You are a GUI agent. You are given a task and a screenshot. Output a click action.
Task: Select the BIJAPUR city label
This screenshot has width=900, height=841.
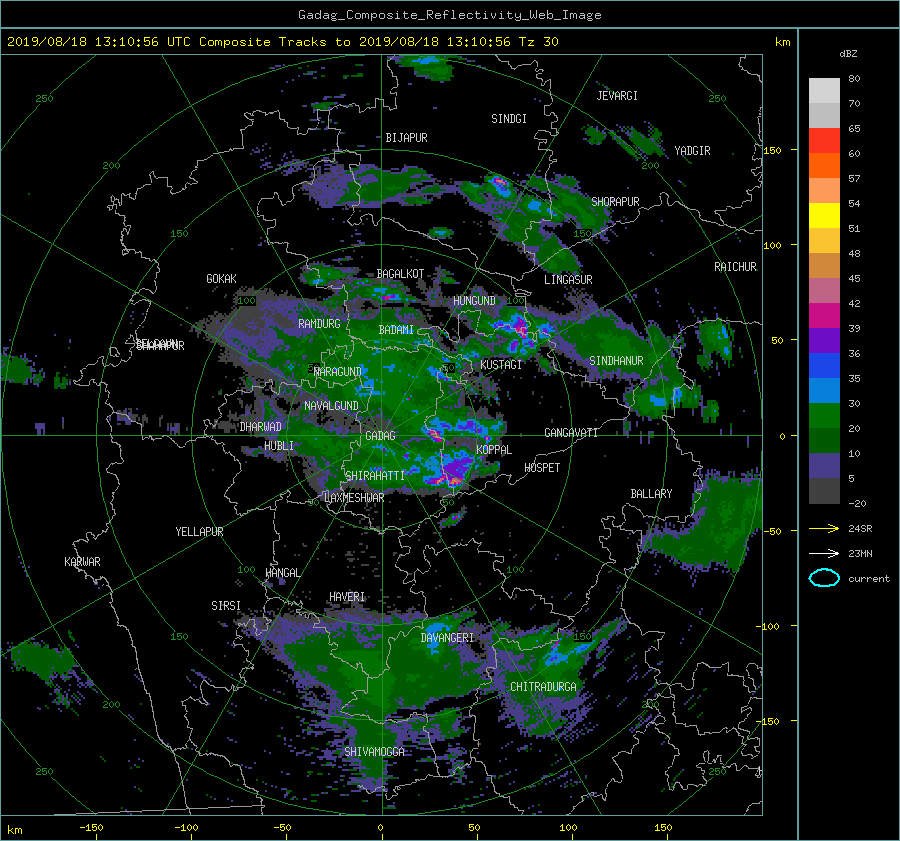click(x=406, y=138)
